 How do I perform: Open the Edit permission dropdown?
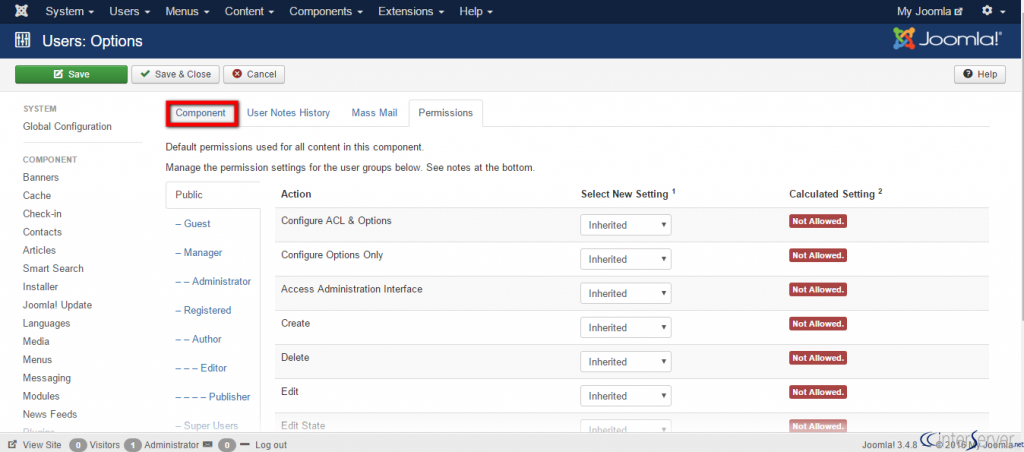click(x=626, y=396)
